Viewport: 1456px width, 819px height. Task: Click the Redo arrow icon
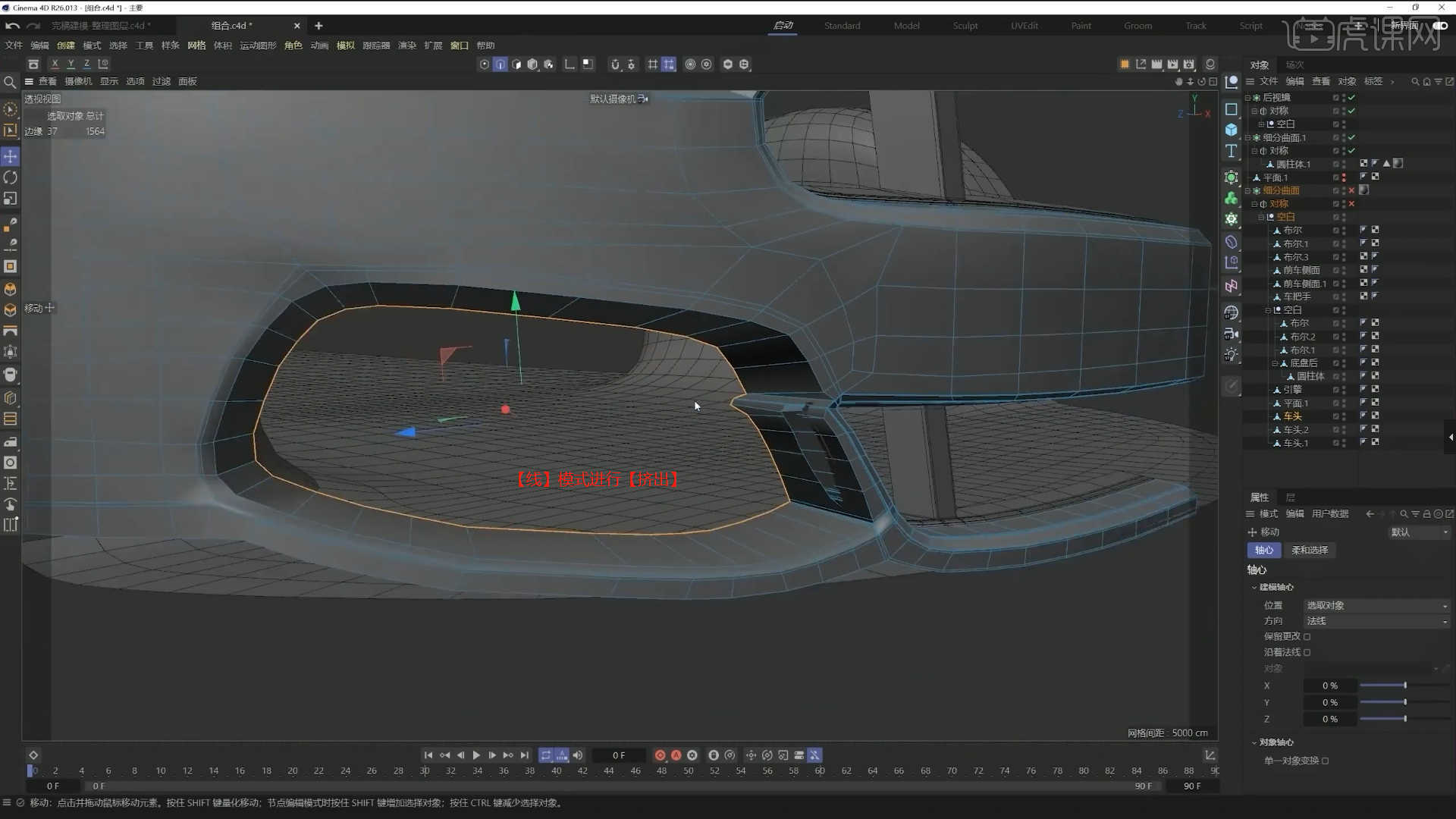(x=33, y=26)
